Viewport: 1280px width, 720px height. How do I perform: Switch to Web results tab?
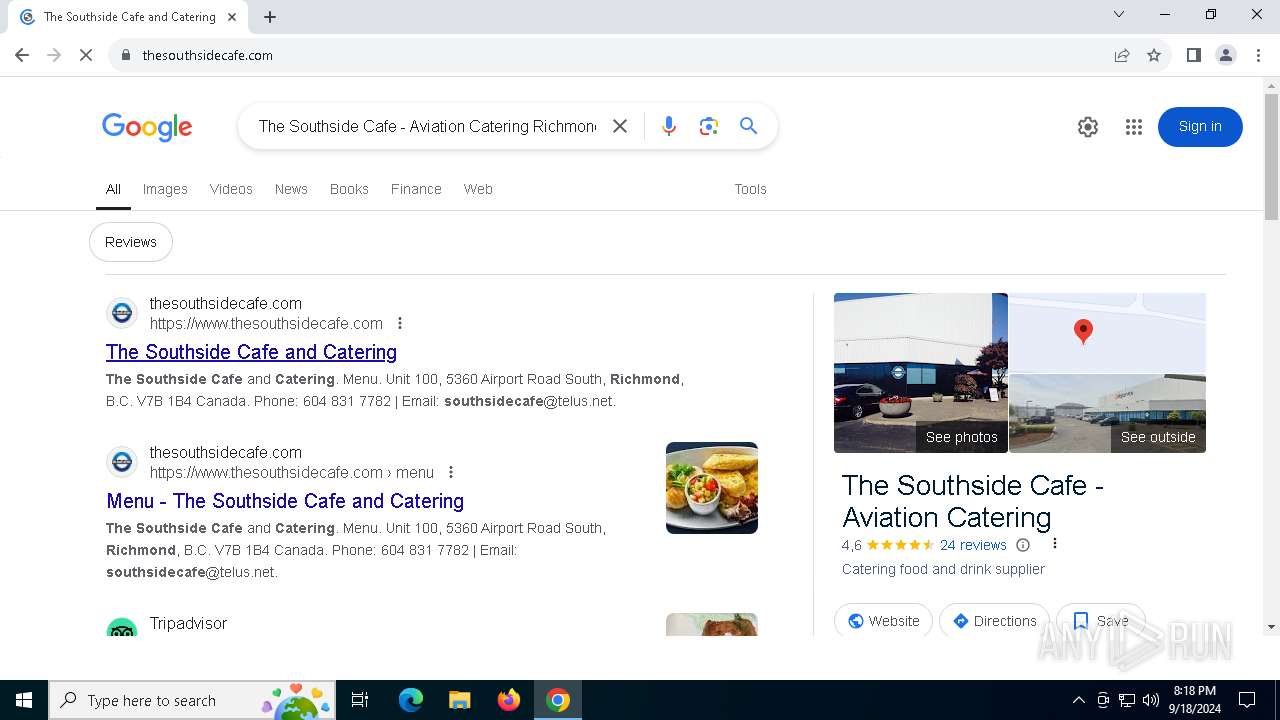coord(478,189)
